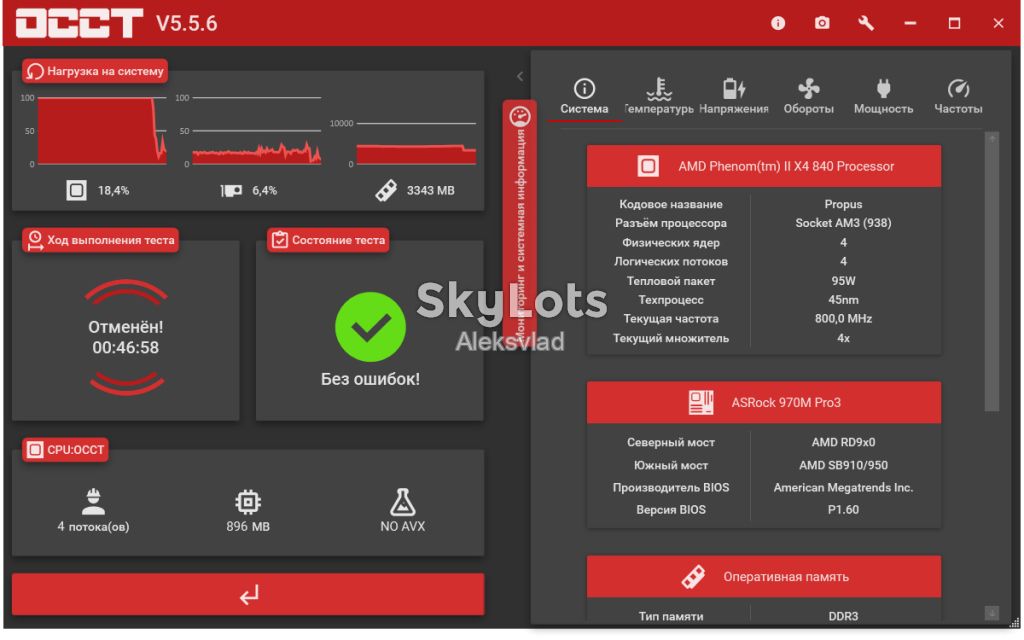
Task: Open settings via wrench icon
Action: pyautogui.click(x=866, y=24)
